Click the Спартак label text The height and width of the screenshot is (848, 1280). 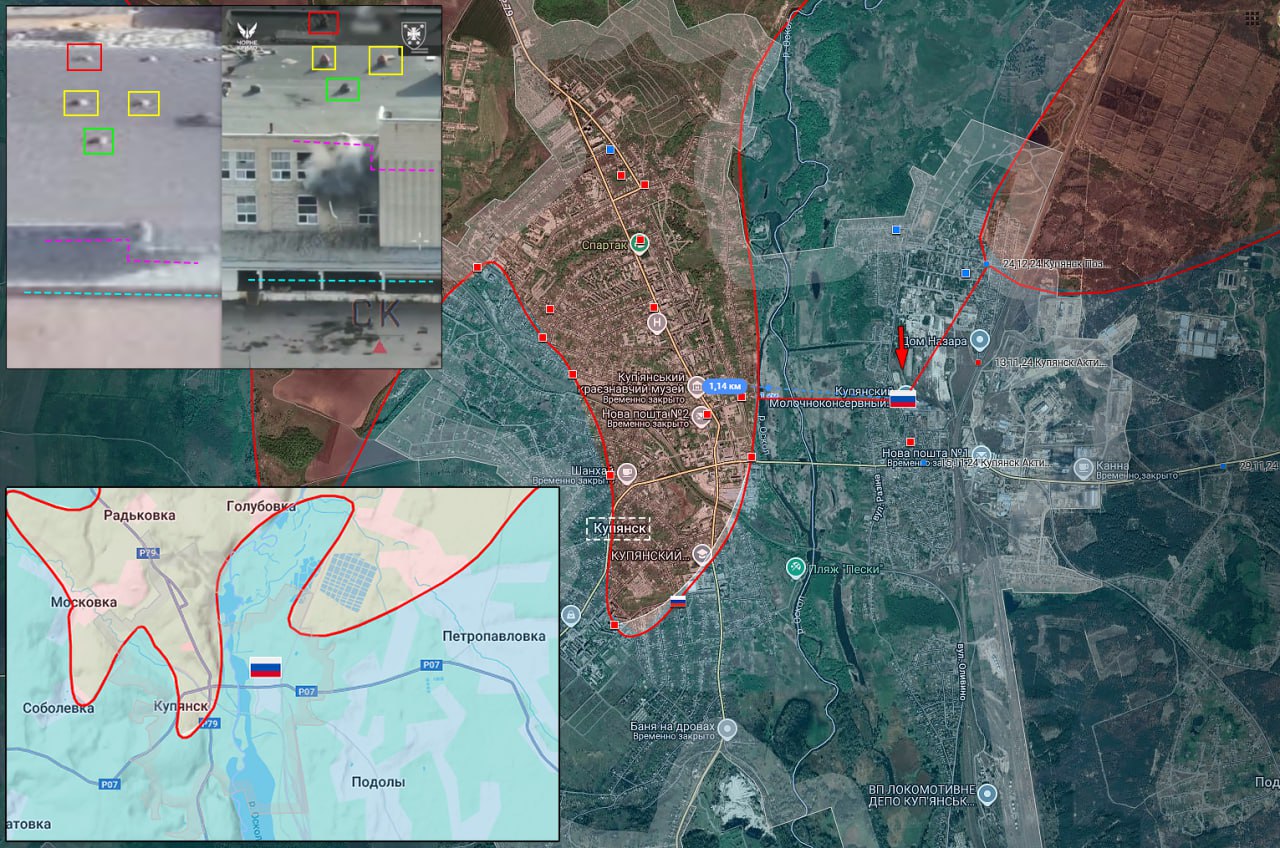point(605,244)
